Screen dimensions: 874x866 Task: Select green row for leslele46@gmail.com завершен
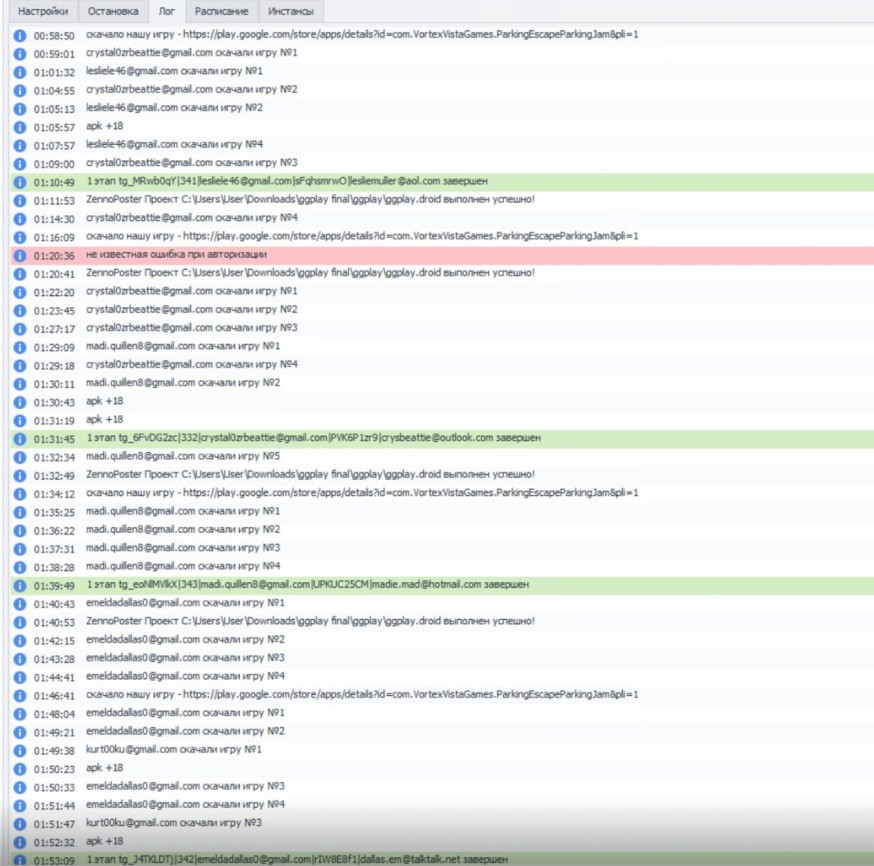coord(441,182)
